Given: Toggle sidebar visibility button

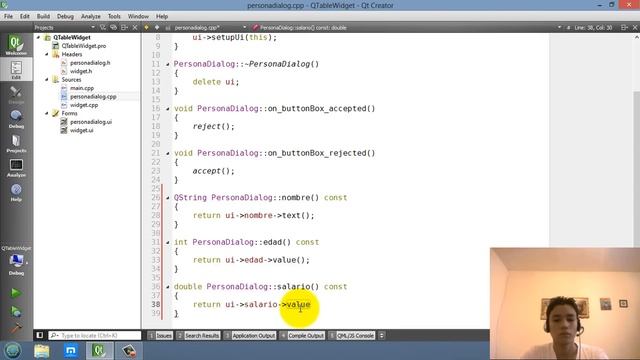Looking at the screenshot, I should tap(40, 335).
